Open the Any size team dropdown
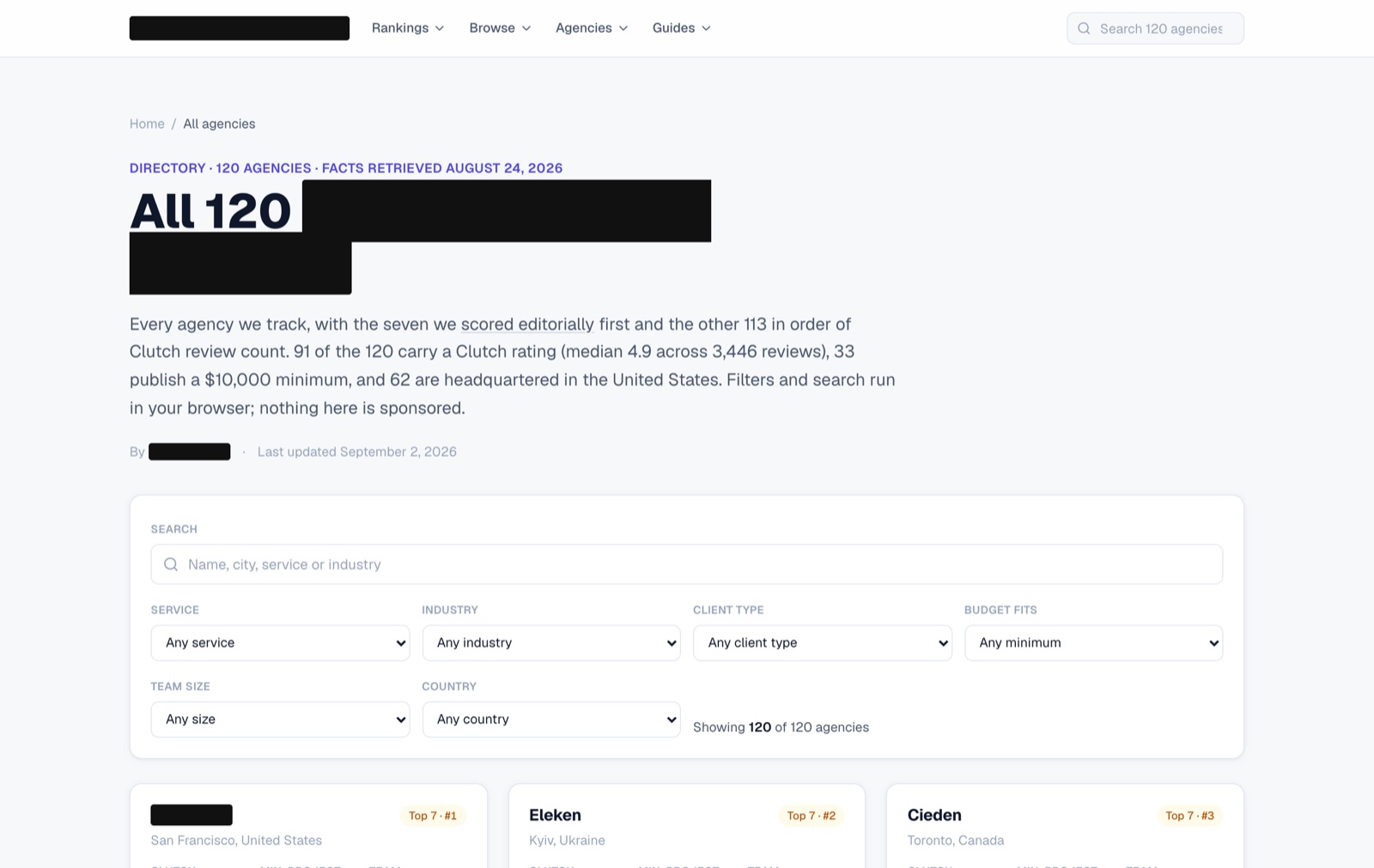 click(280, 719)
